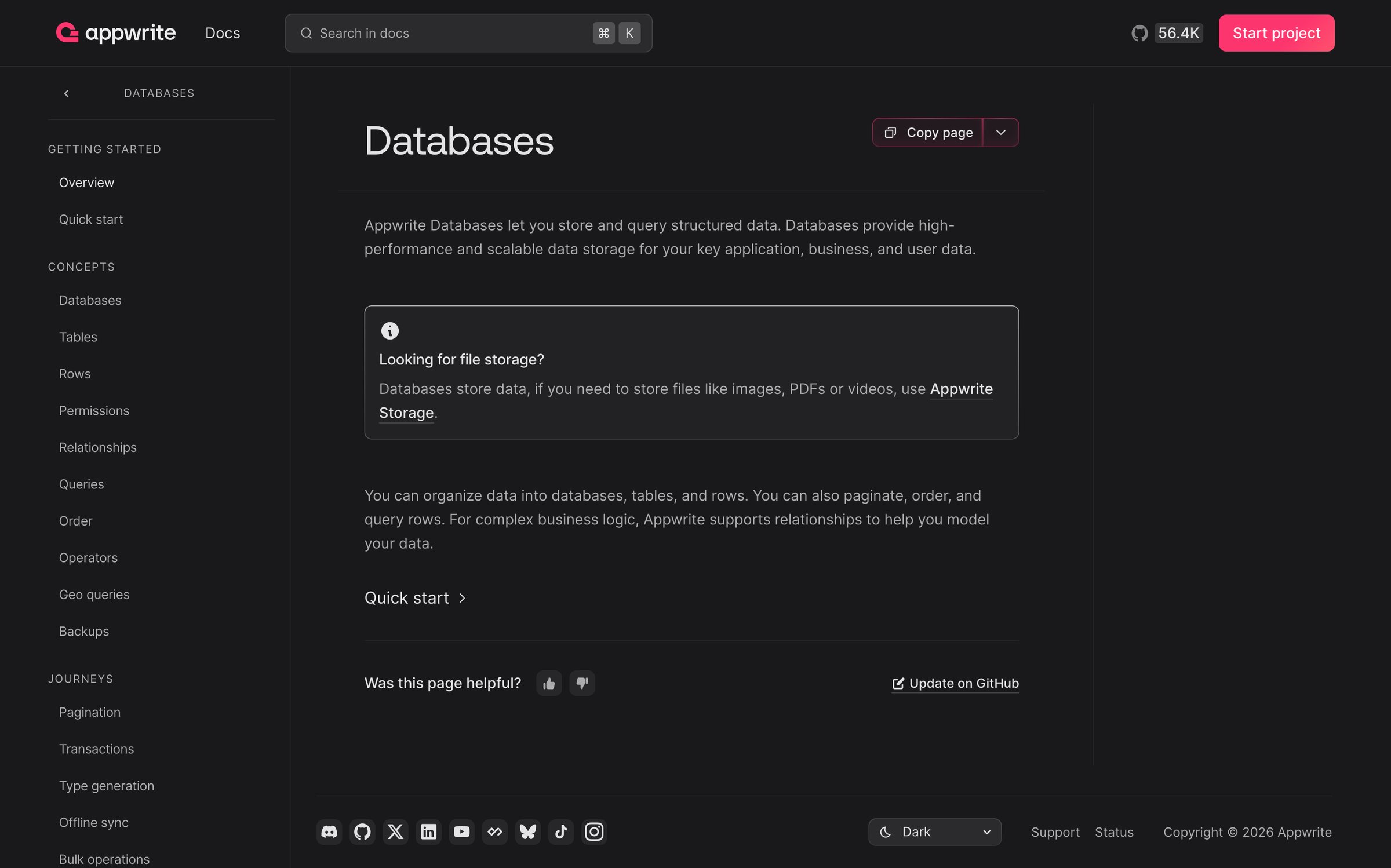
Task: Open the Bluesky footer icon
Action: pos(527,832)
